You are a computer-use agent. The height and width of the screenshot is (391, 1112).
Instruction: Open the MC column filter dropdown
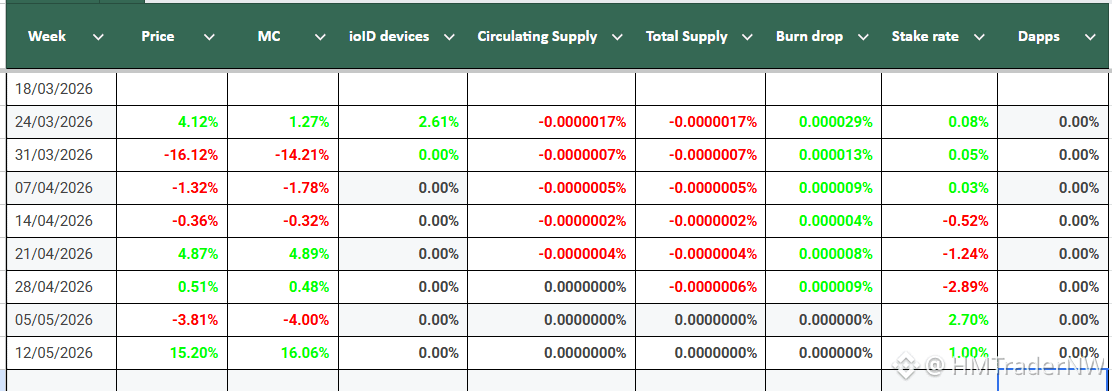click(x=321, y=37)
